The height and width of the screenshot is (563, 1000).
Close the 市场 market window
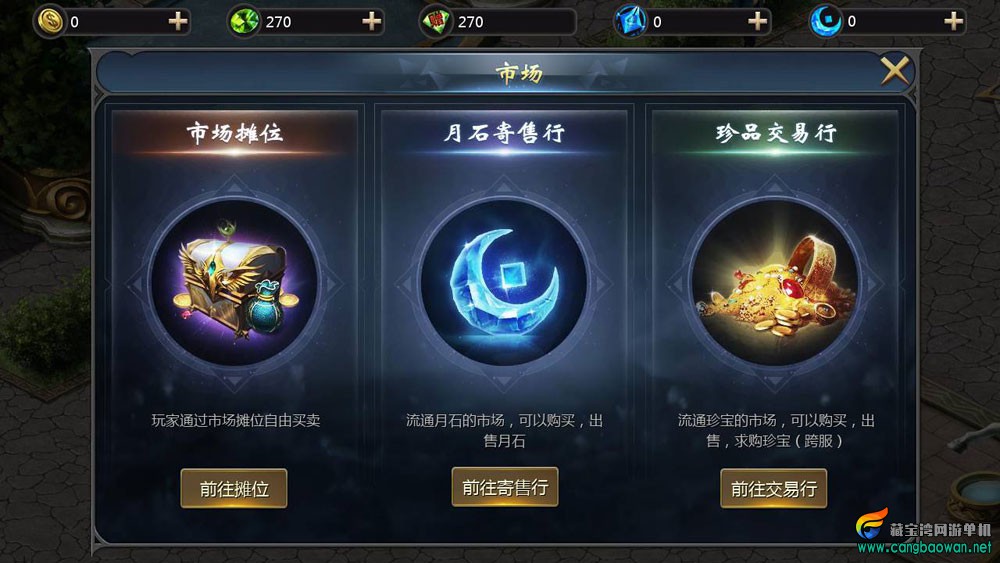click(x=895, y=70)
